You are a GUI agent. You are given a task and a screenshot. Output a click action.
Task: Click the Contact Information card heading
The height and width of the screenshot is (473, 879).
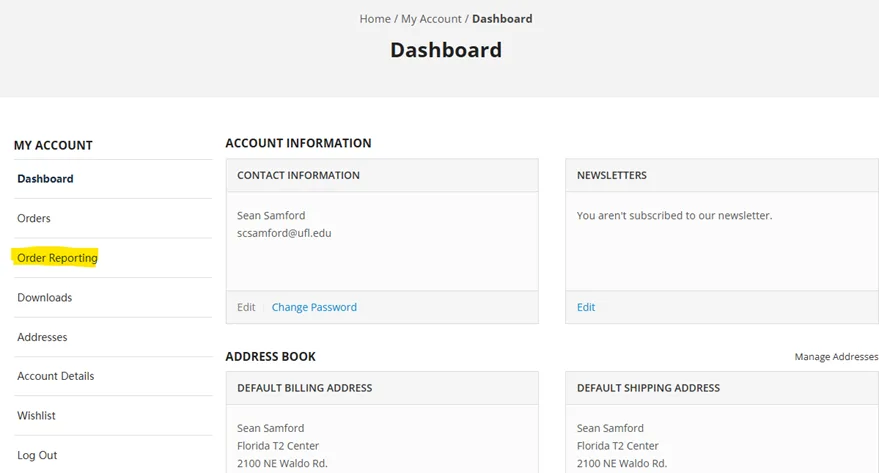point(298,175)
